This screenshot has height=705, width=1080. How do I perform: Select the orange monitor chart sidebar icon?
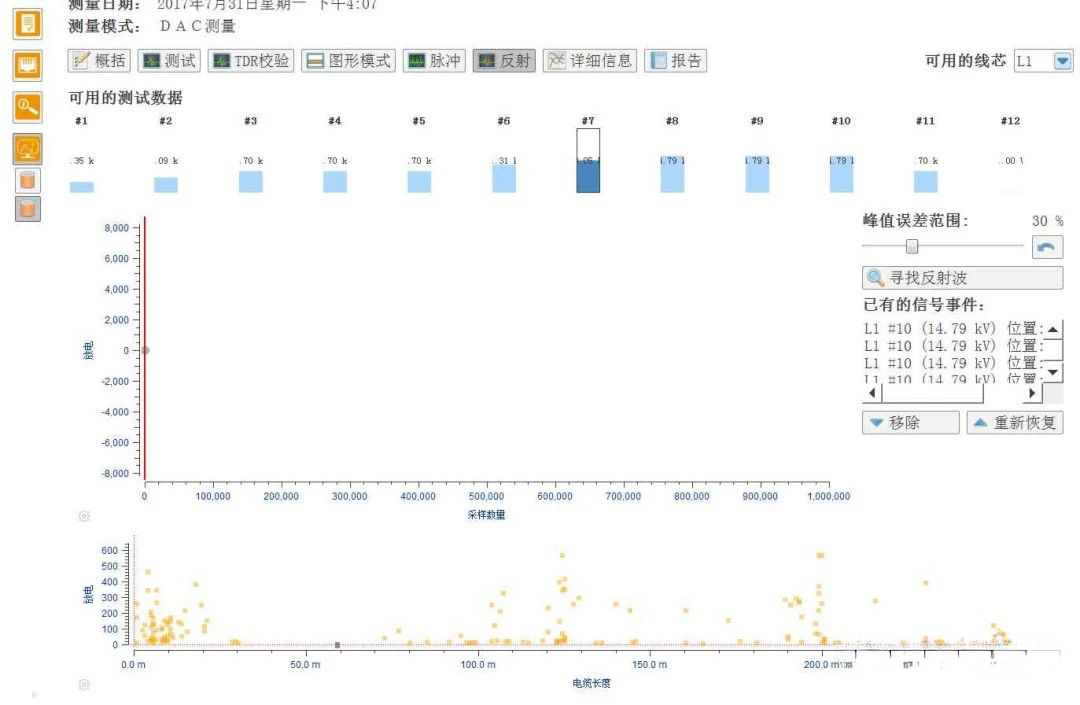click(28, 149)
